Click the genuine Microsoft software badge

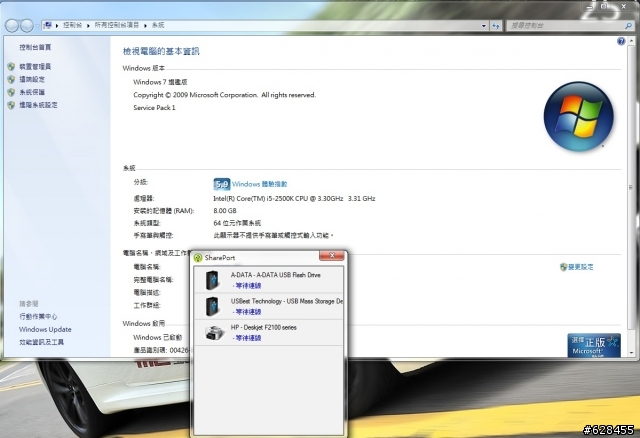594,346
